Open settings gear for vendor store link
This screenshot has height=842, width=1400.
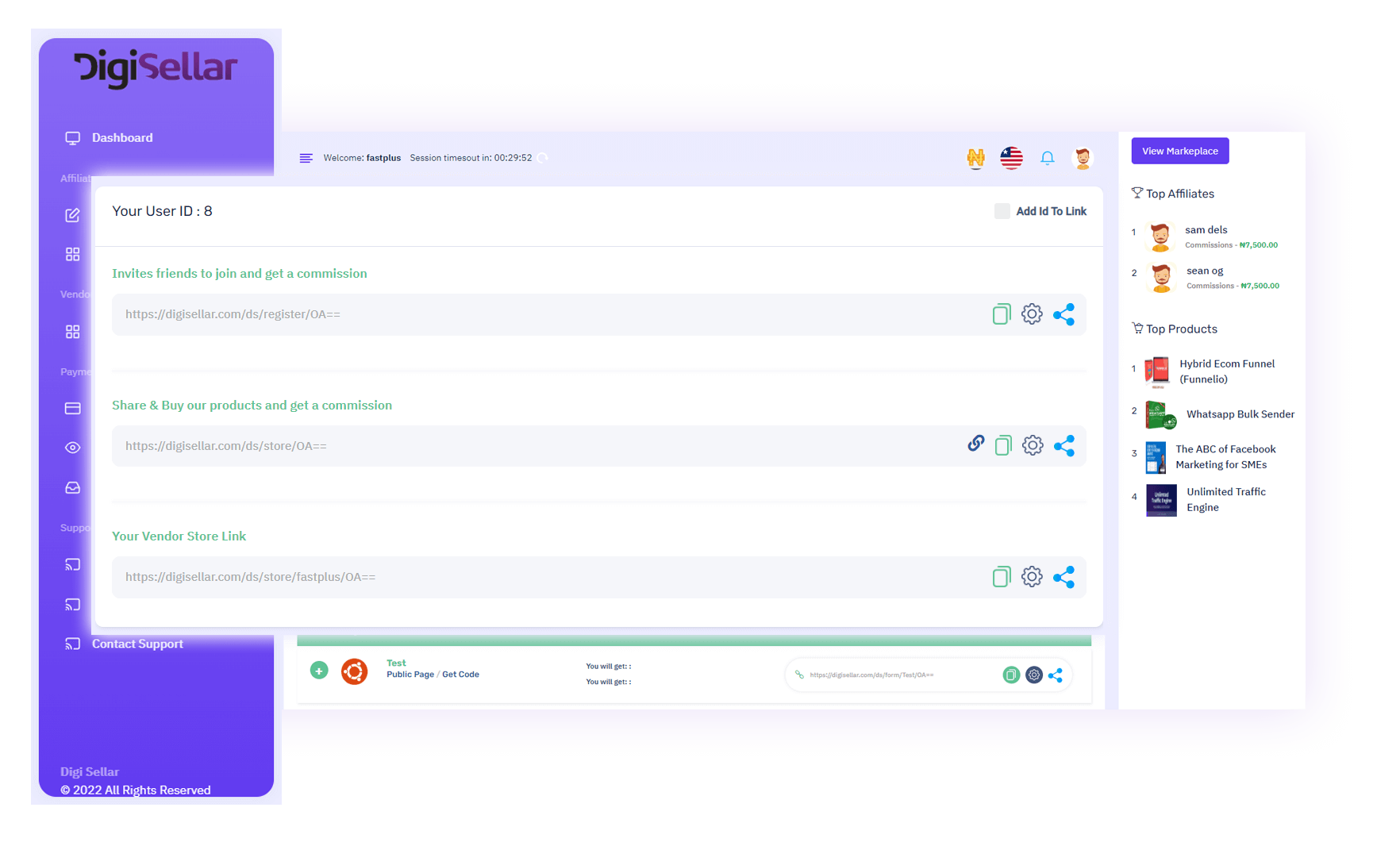pyautogui.click(x=1032, y=577)
